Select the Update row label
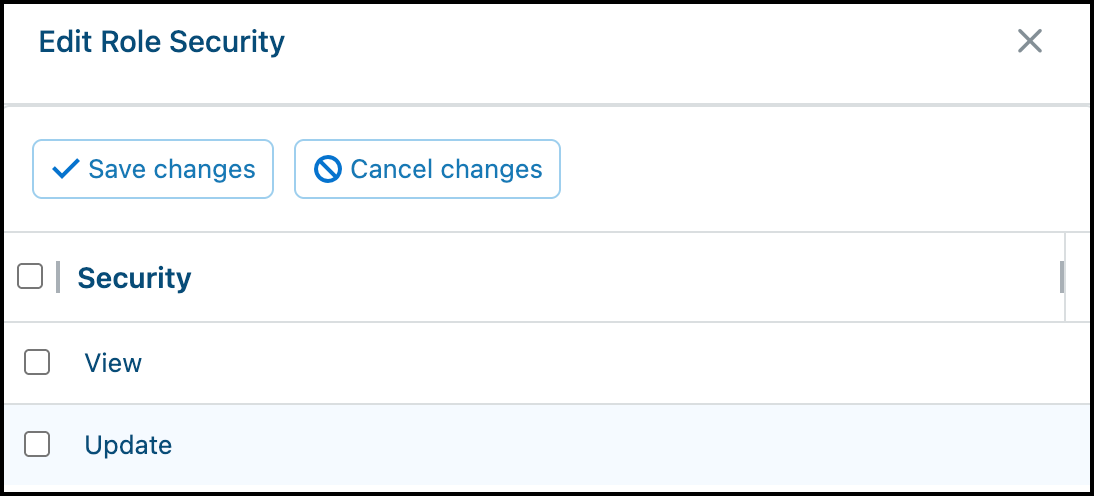This screenshot has height=496, width=1094. point(128,445)
